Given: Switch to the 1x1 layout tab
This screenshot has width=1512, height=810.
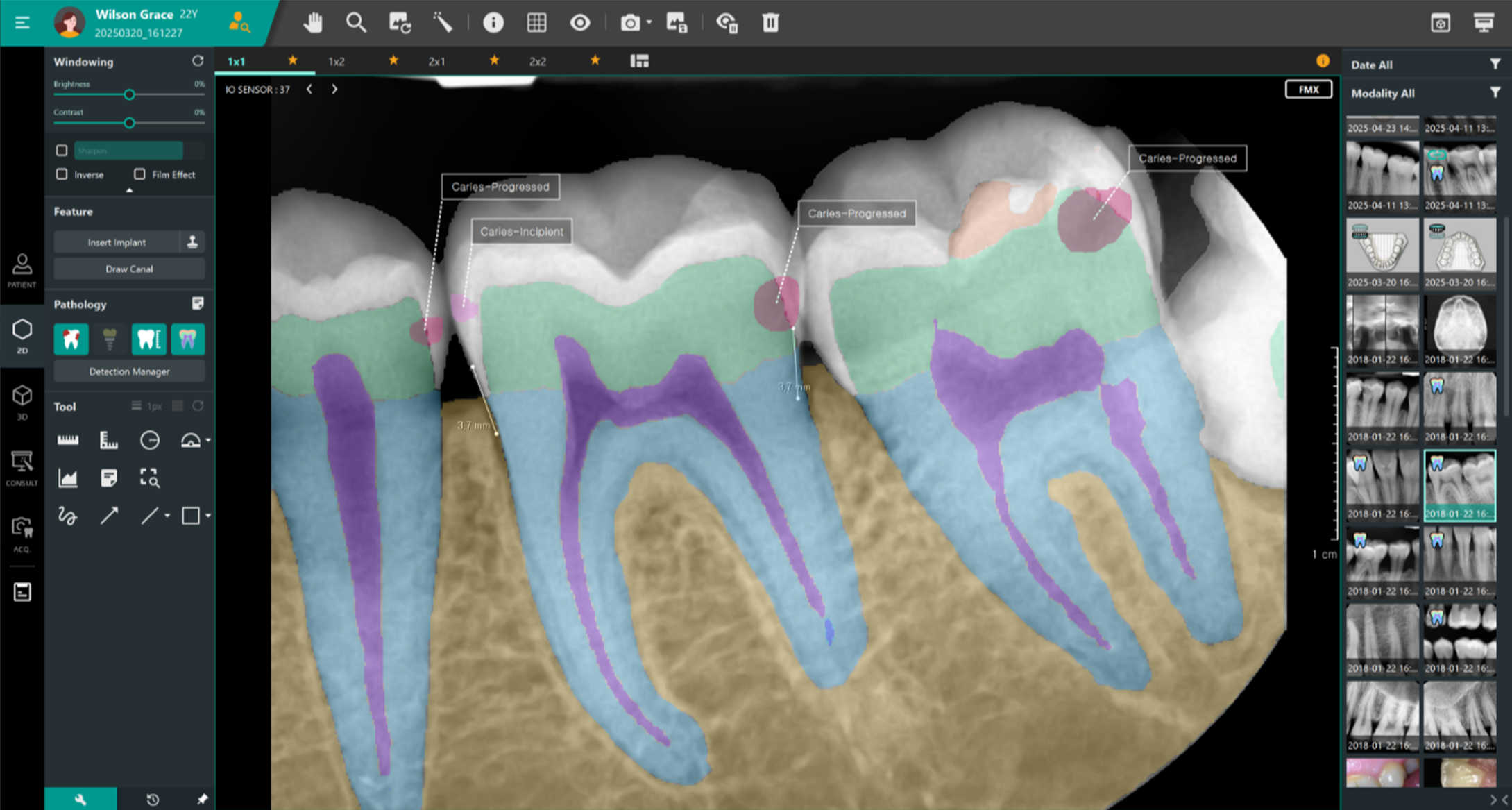Looking at the screenshot, I should pyautogui.click(x=236, y=61).
